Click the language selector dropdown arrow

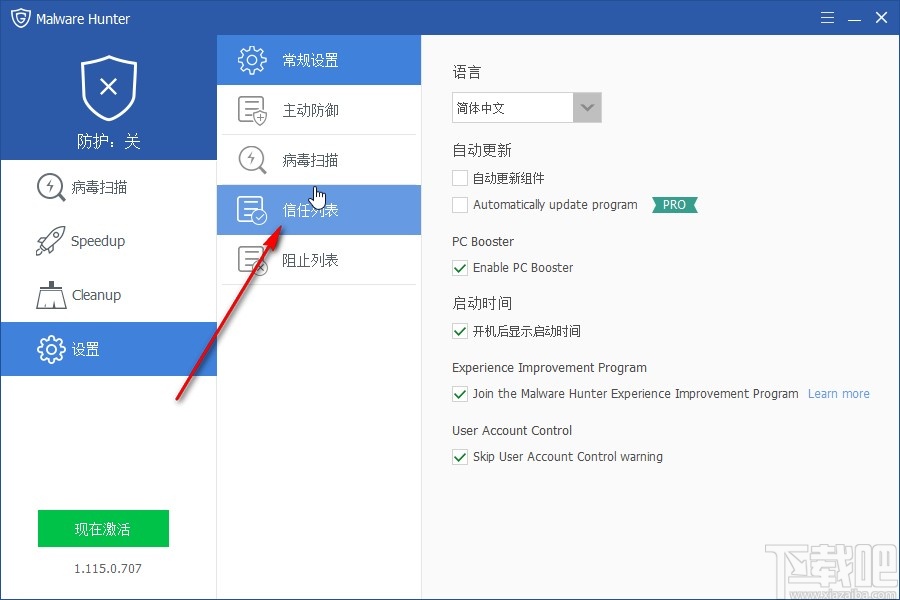click(588, 107)
